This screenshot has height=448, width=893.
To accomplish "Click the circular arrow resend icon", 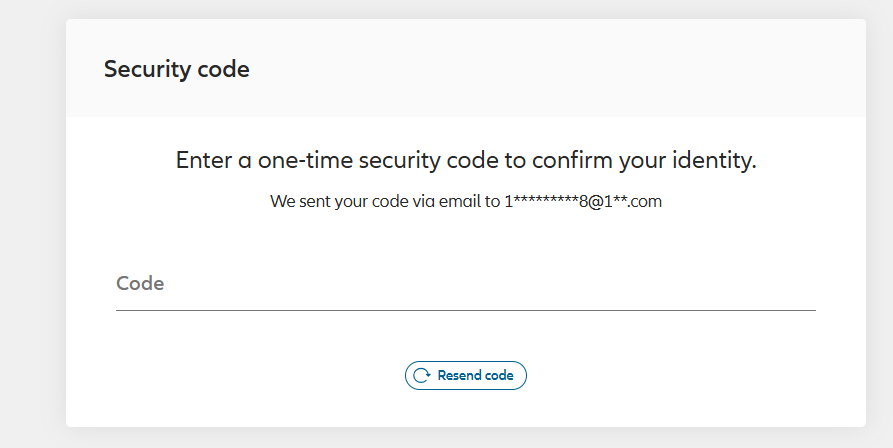I will [422, 376].
